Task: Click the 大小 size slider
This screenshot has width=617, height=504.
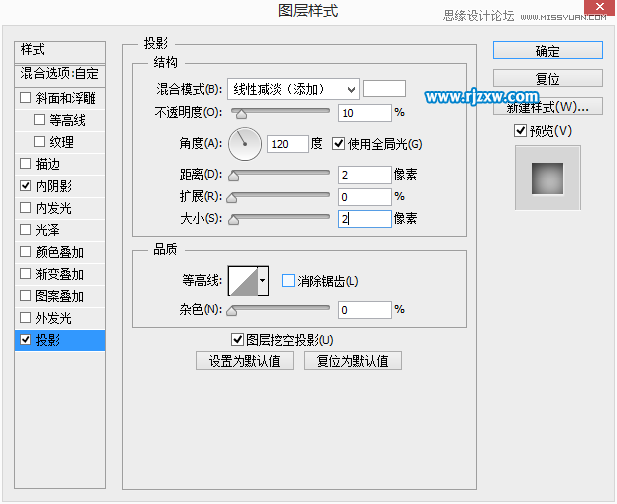Action: tap(280, 218)
